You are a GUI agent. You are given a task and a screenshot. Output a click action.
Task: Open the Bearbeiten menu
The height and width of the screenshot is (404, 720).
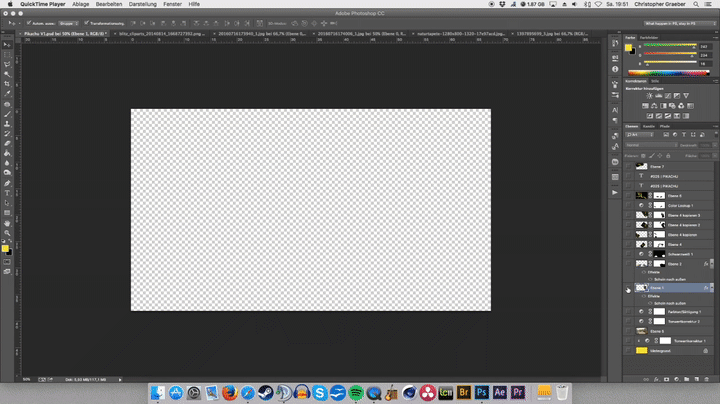coord(109,5)
